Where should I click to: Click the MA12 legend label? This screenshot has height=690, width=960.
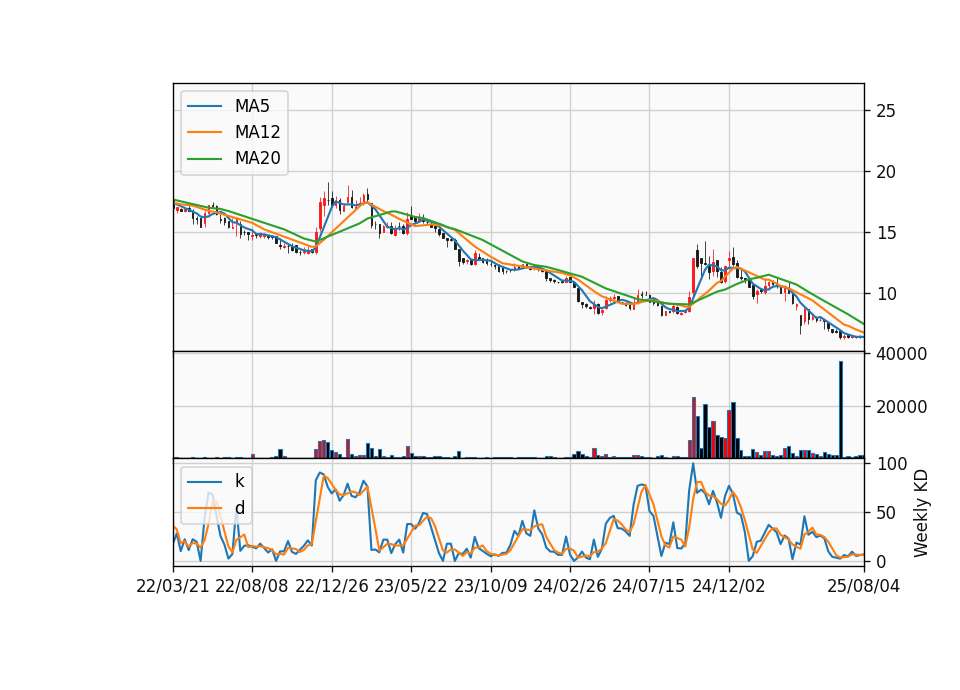[257, 132]
